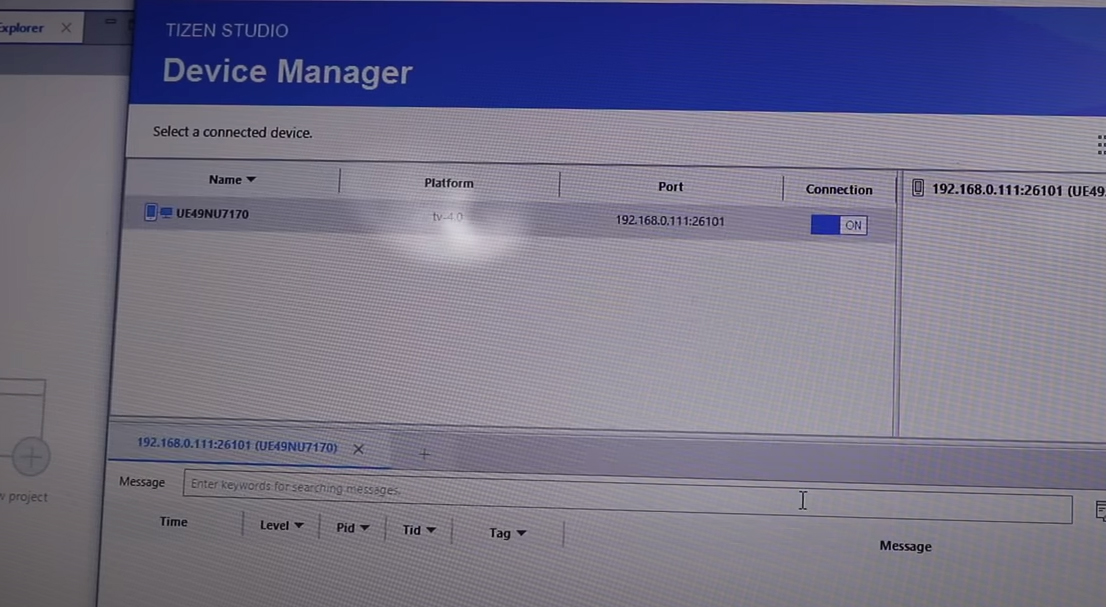
Task: Click the phone icon in the right device panel
Action: (x=918, y=188)
